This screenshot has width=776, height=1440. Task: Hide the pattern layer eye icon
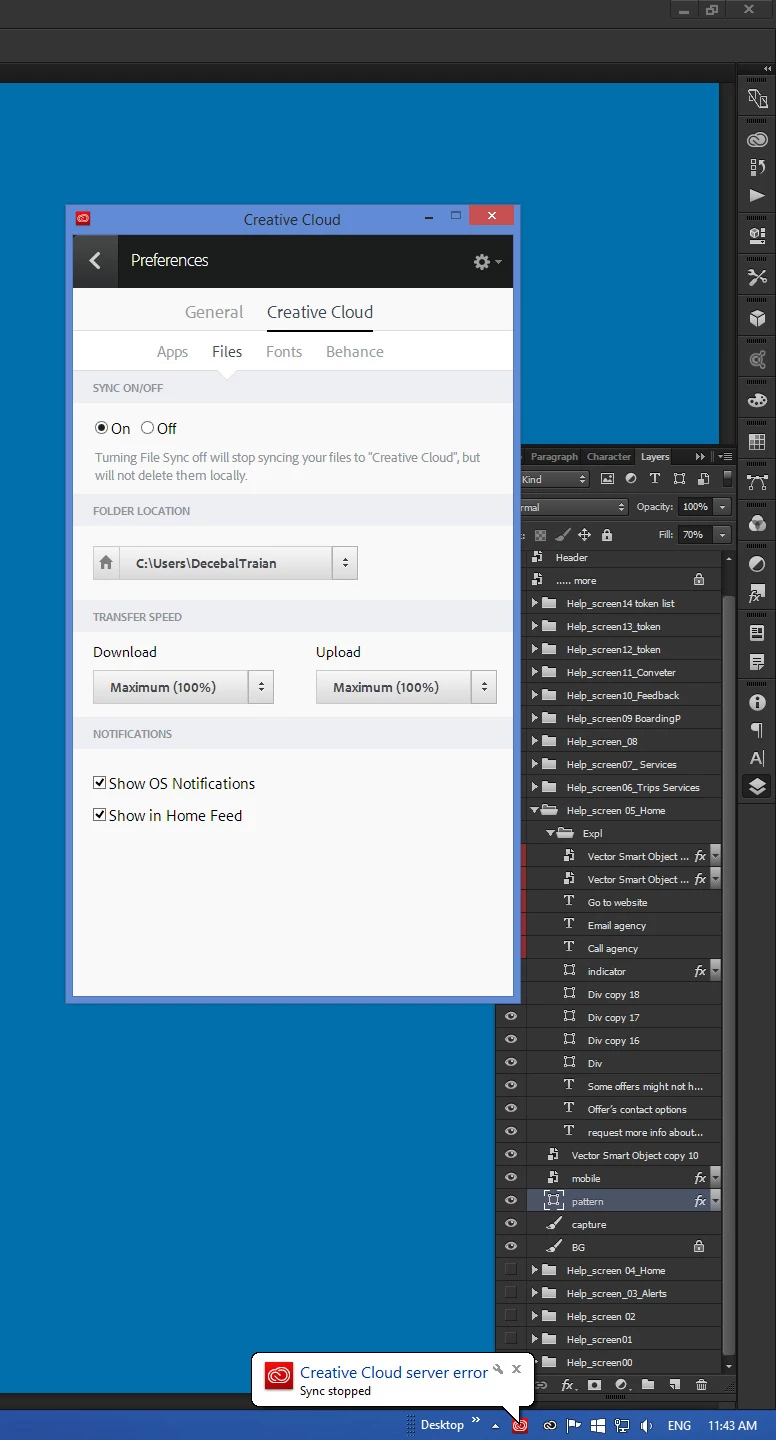click(x=511, y=1201)
